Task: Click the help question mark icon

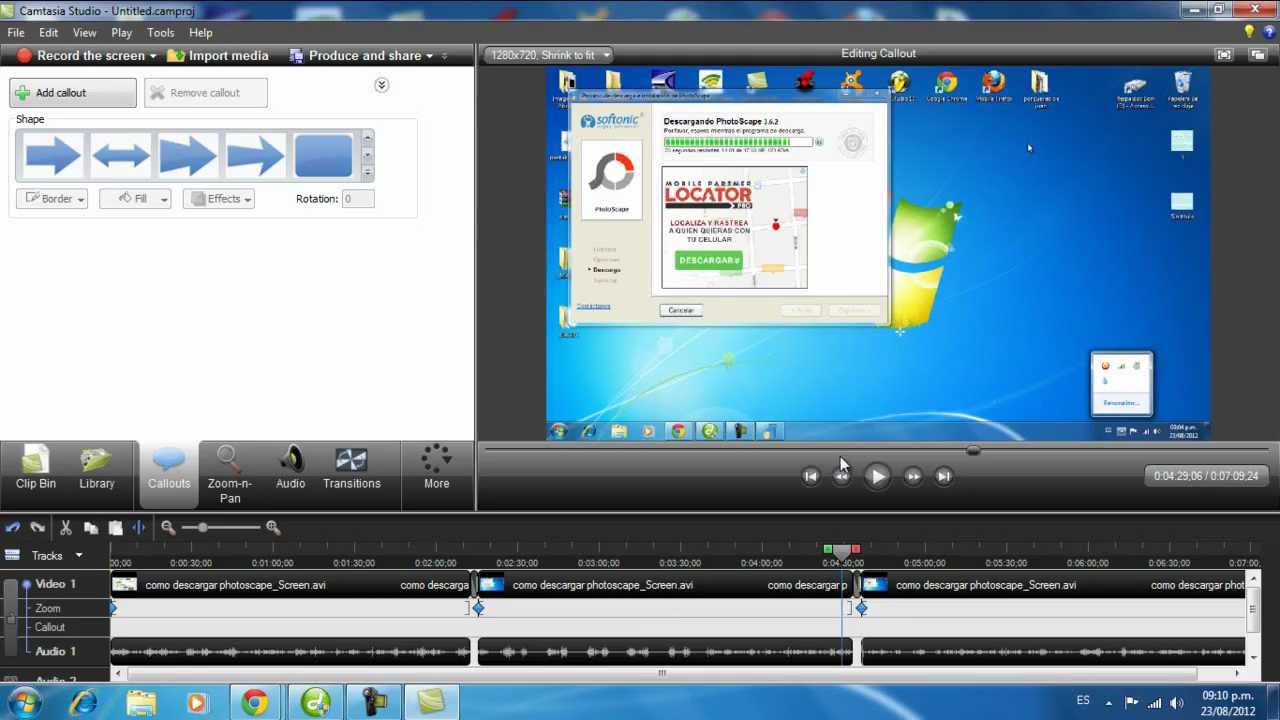Action: point(1267,32)
